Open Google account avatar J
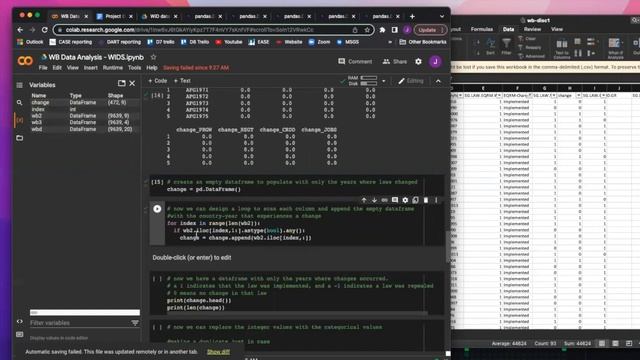Image resolution: width=640 pixels, height=360 pixels. point(435,62)
